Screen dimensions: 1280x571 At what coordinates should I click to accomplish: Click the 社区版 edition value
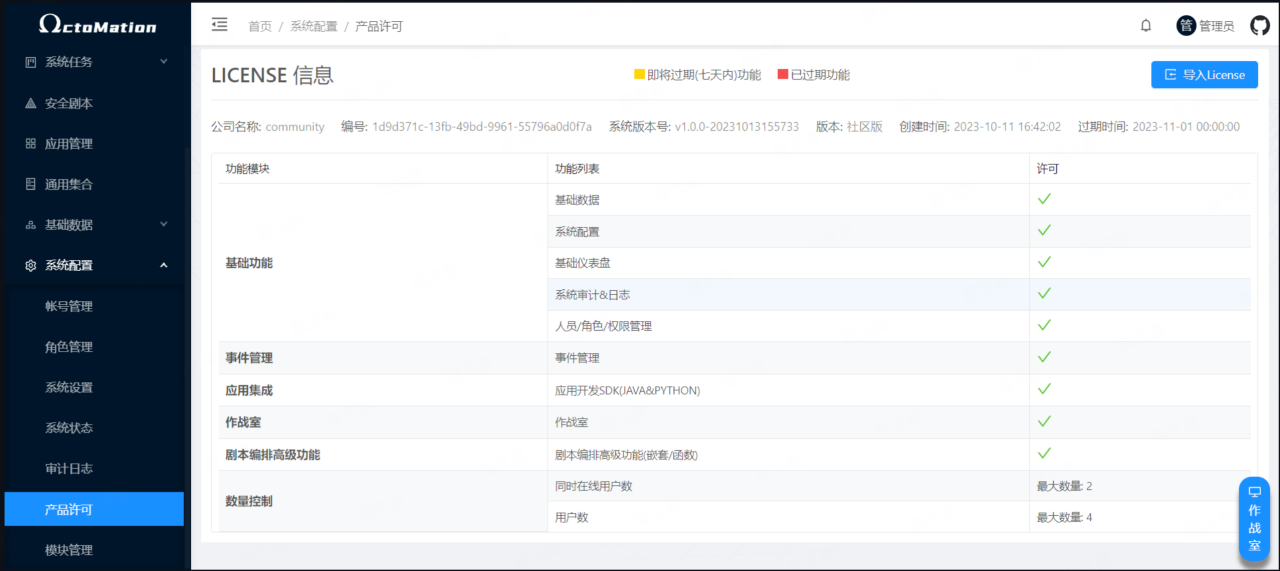(865, 127)
